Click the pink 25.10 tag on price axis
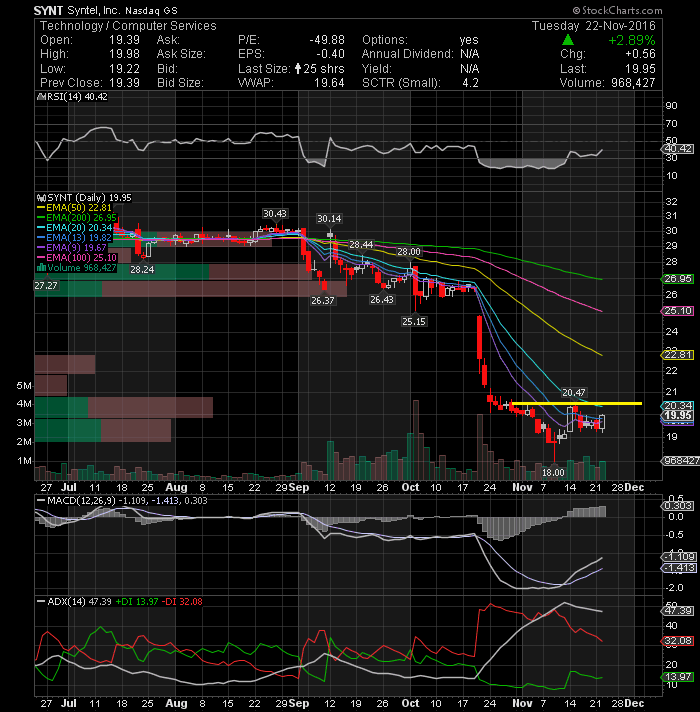This screenshot has height=712, width=700. pos(678,311)
